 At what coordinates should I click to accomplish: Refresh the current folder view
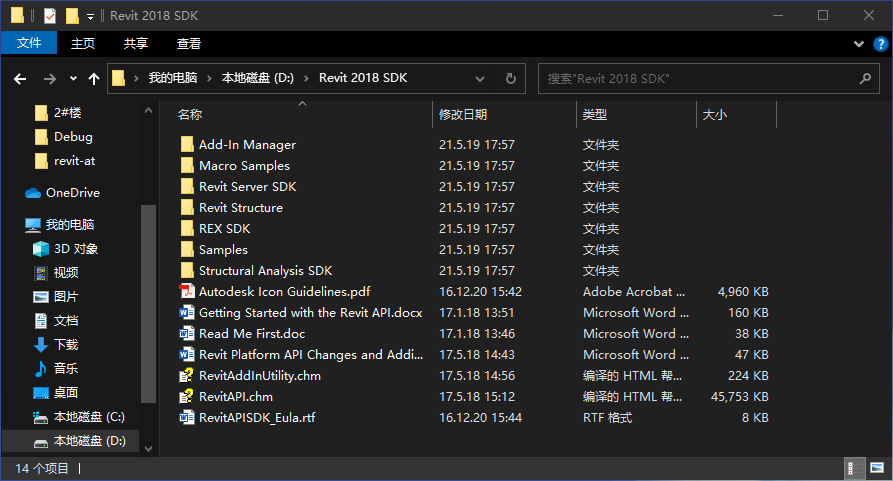pos(511,79)
